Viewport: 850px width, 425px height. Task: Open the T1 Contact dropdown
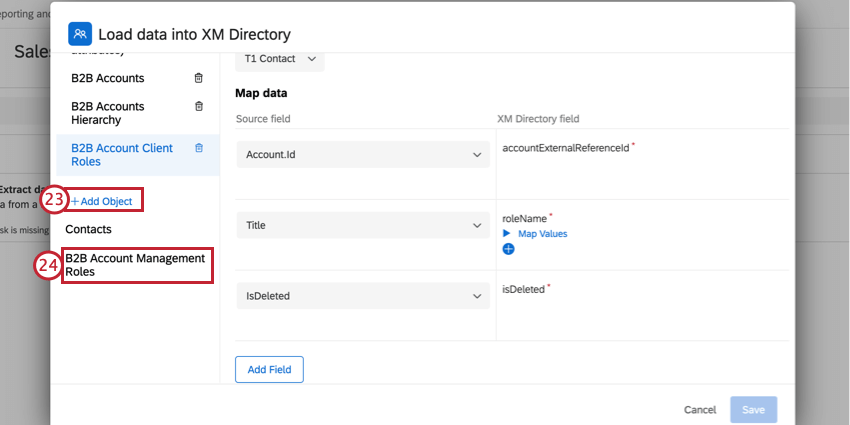point(280,59)
